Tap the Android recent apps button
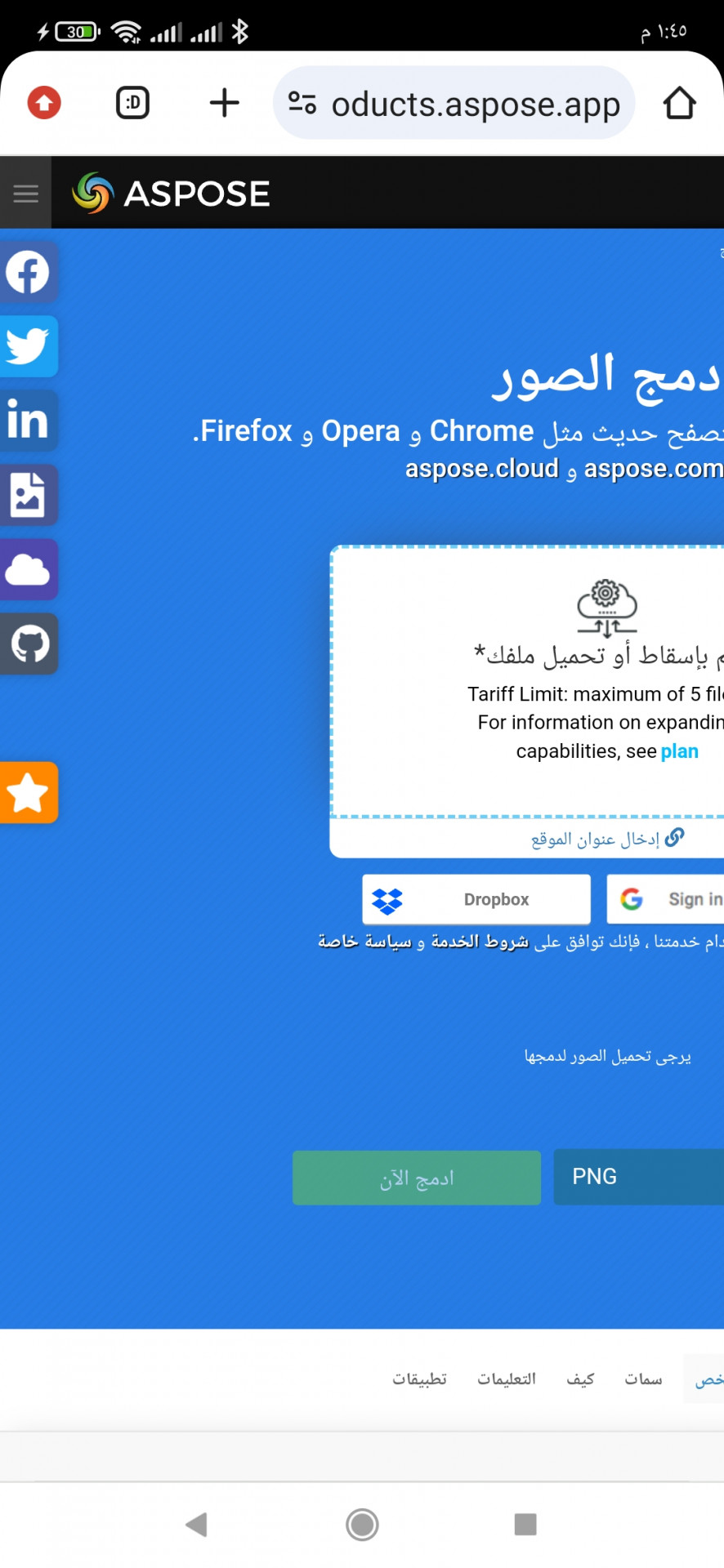The width and height of the screenshot is (724, 1568). pyautogui.click(x=525, y=1524)
